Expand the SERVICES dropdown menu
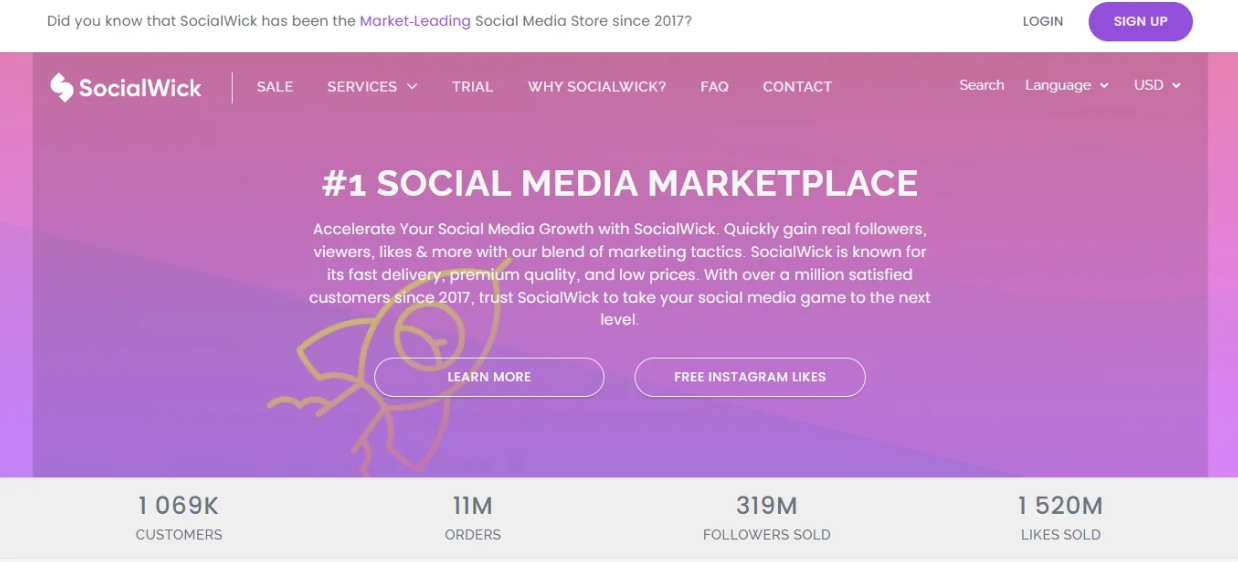 [x=372, y=87]
